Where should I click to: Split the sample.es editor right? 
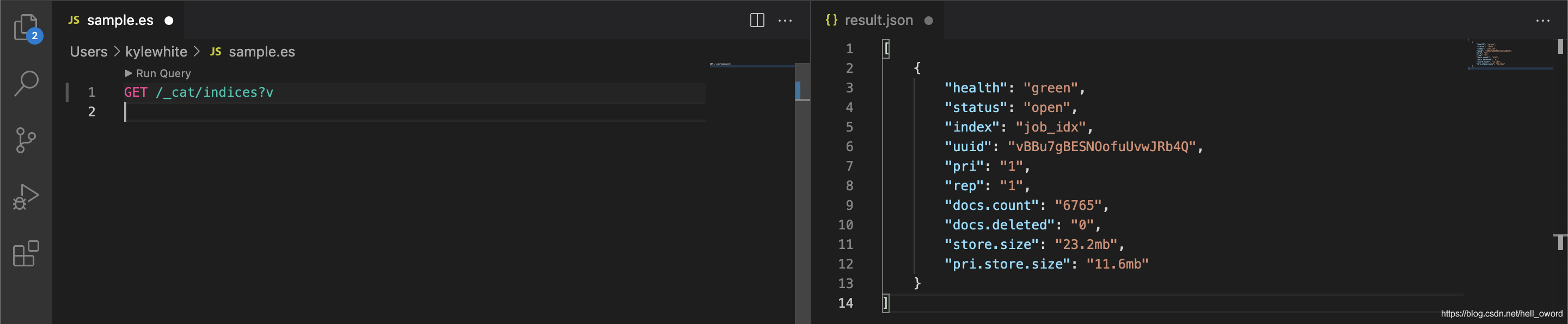tap(757, 20)
